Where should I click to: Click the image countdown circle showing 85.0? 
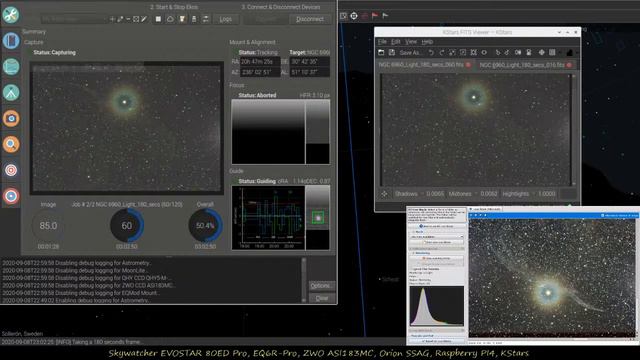pos(48,225)
